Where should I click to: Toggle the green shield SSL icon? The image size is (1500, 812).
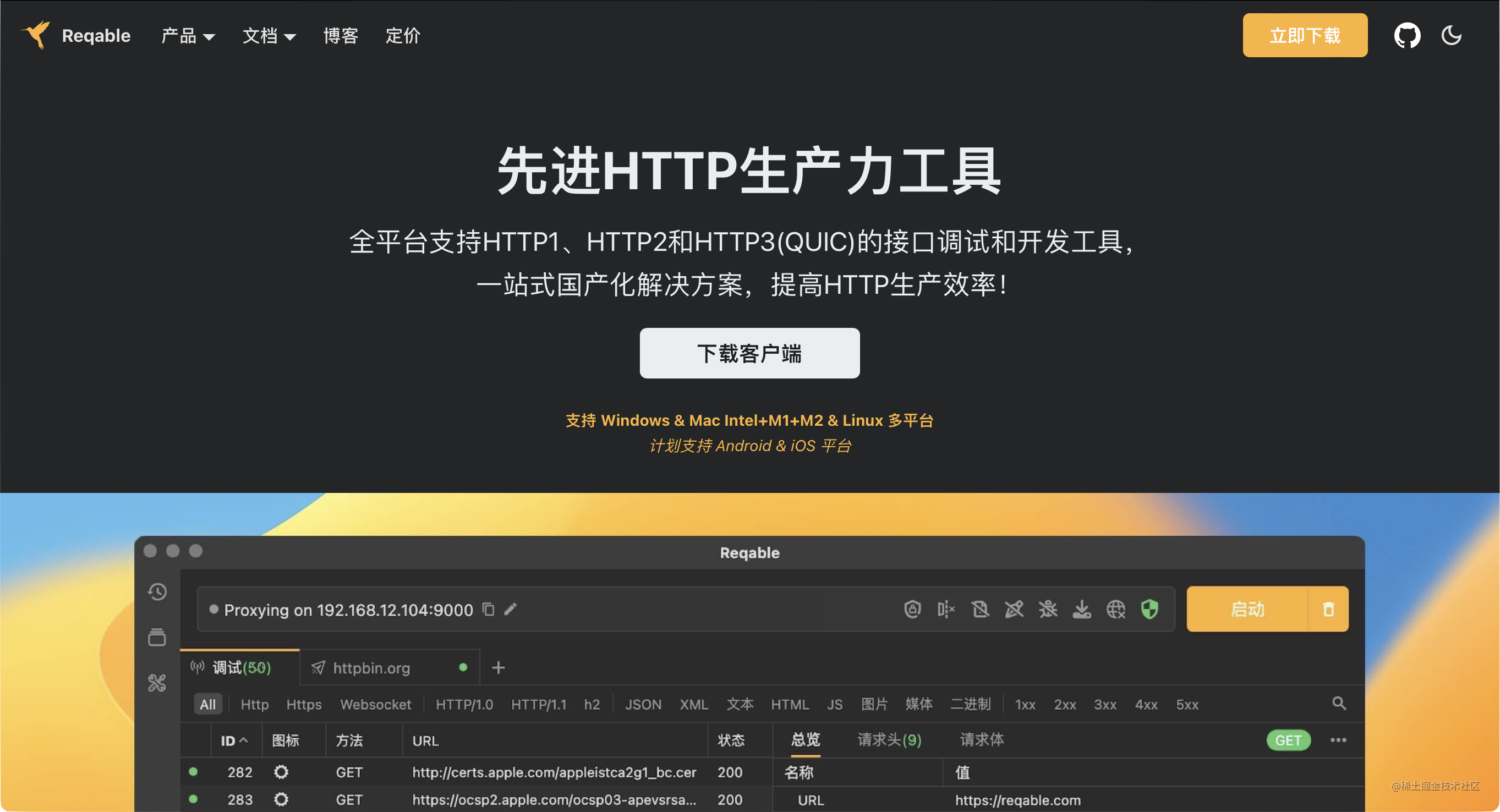[x=1149, y=610]
